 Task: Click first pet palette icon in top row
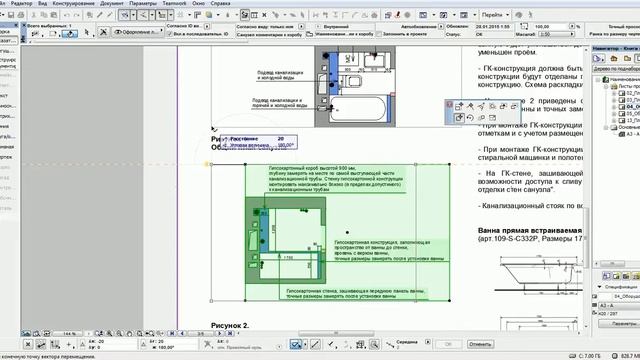pyautogui.click(x=459, y=107)
